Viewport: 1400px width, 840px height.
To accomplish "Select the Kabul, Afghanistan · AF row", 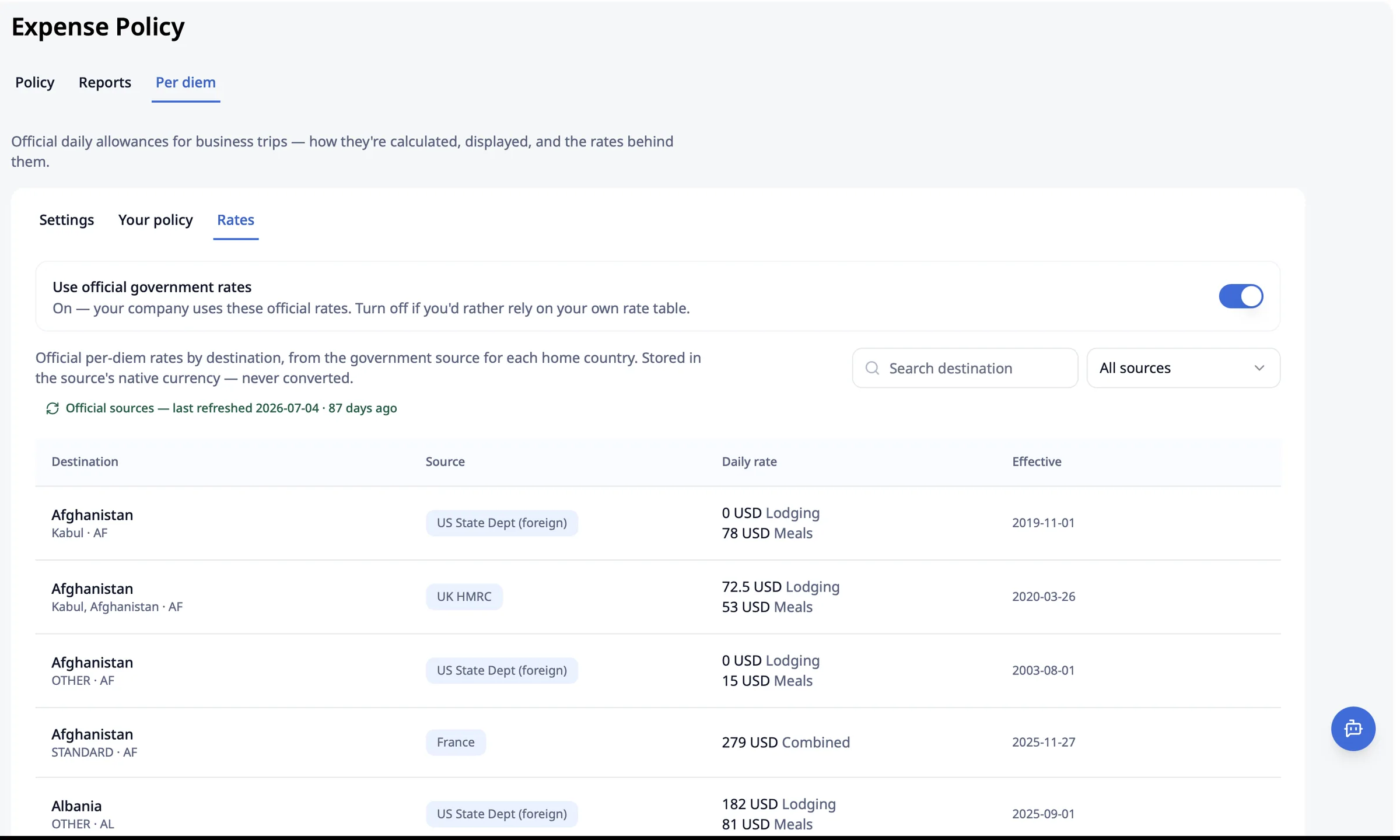I will tap(658, 597).
